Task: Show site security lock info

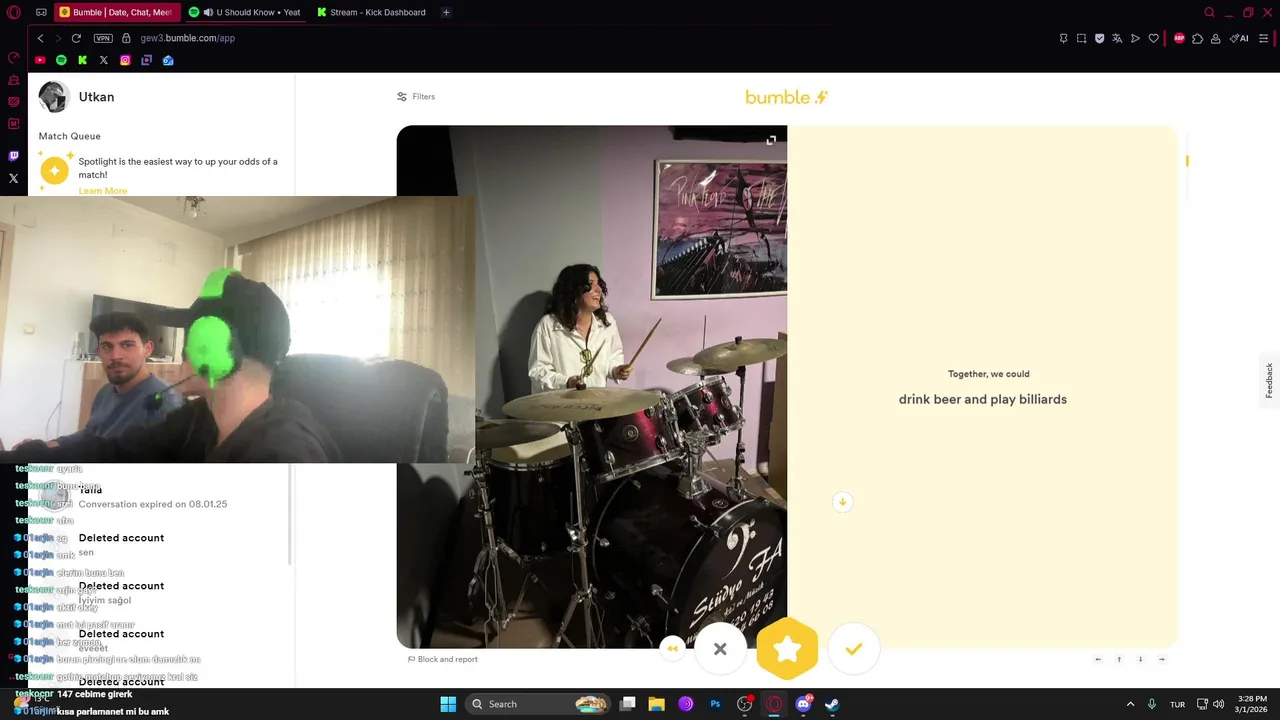Action: coord(126,38)
